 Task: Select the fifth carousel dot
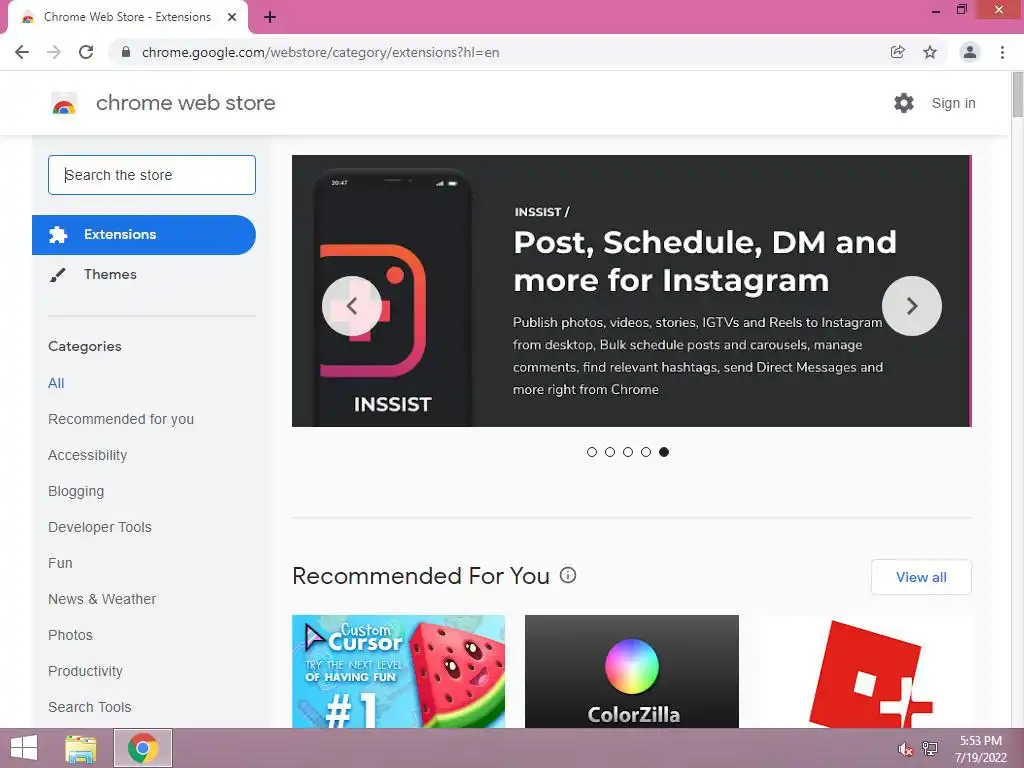pyautogui.click(x=664, y=452)
